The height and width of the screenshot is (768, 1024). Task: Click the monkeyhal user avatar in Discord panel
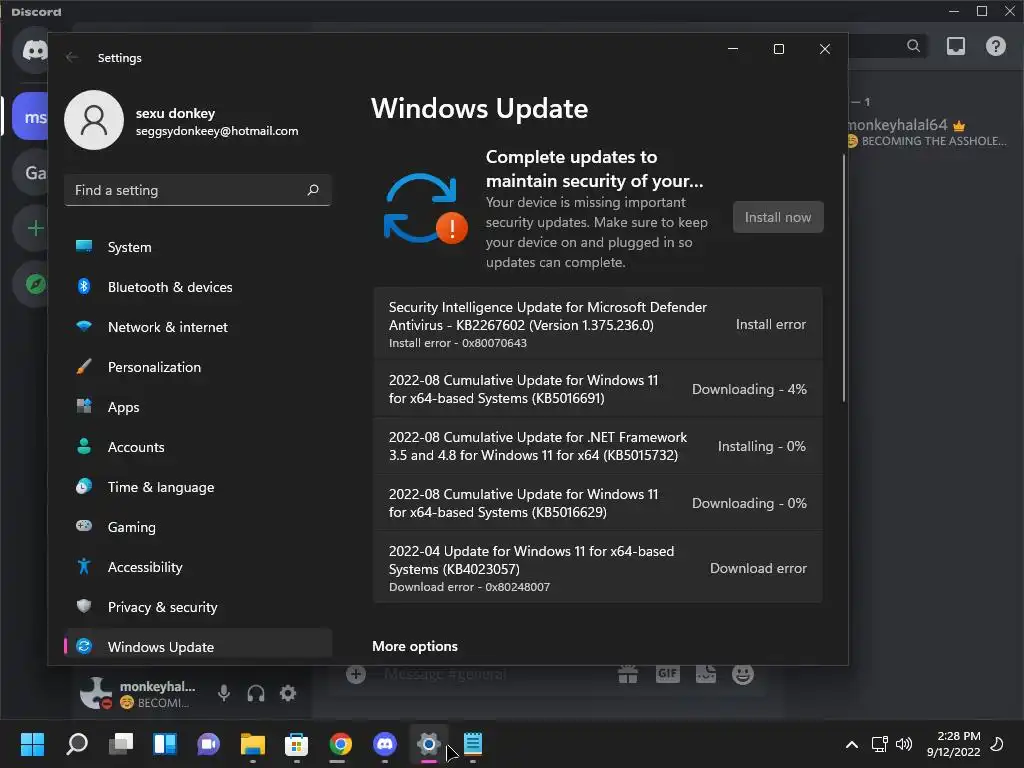96,693
